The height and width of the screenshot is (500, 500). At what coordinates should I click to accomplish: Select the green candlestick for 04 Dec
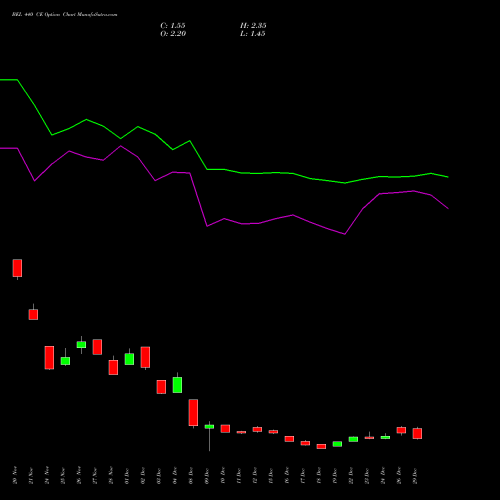(x=177, y=385)
